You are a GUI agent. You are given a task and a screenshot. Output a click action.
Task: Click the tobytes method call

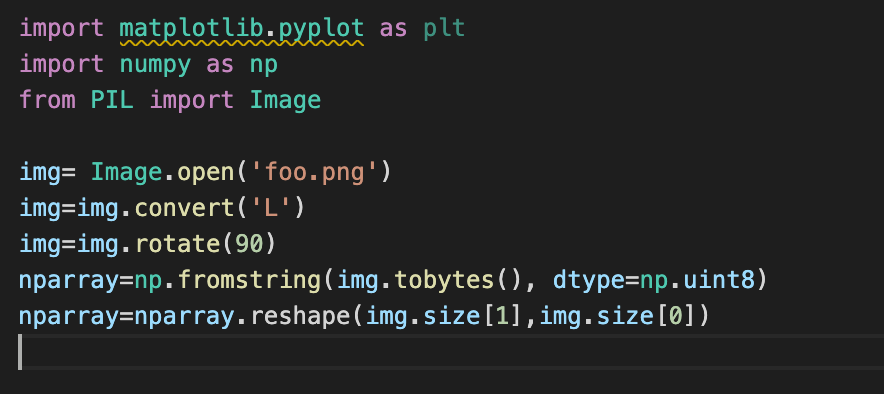tap(445, 280)
